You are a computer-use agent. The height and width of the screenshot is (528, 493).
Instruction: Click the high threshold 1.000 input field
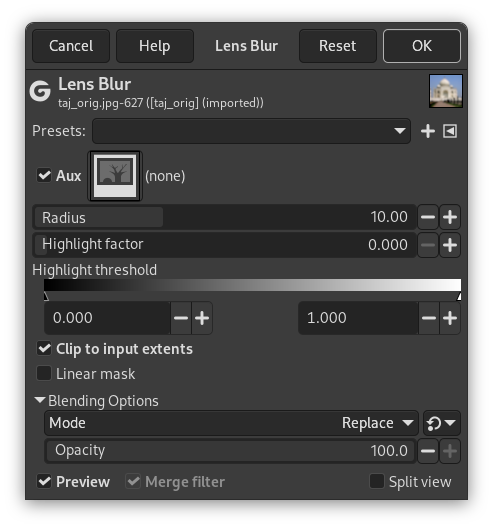[x=358, y=318]
